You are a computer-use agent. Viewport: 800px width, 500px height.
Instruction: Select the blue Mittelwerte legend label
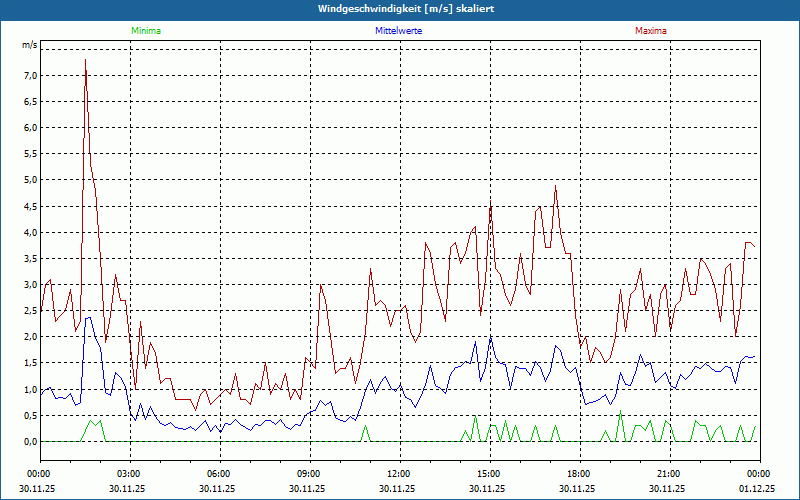pos(398,31)
